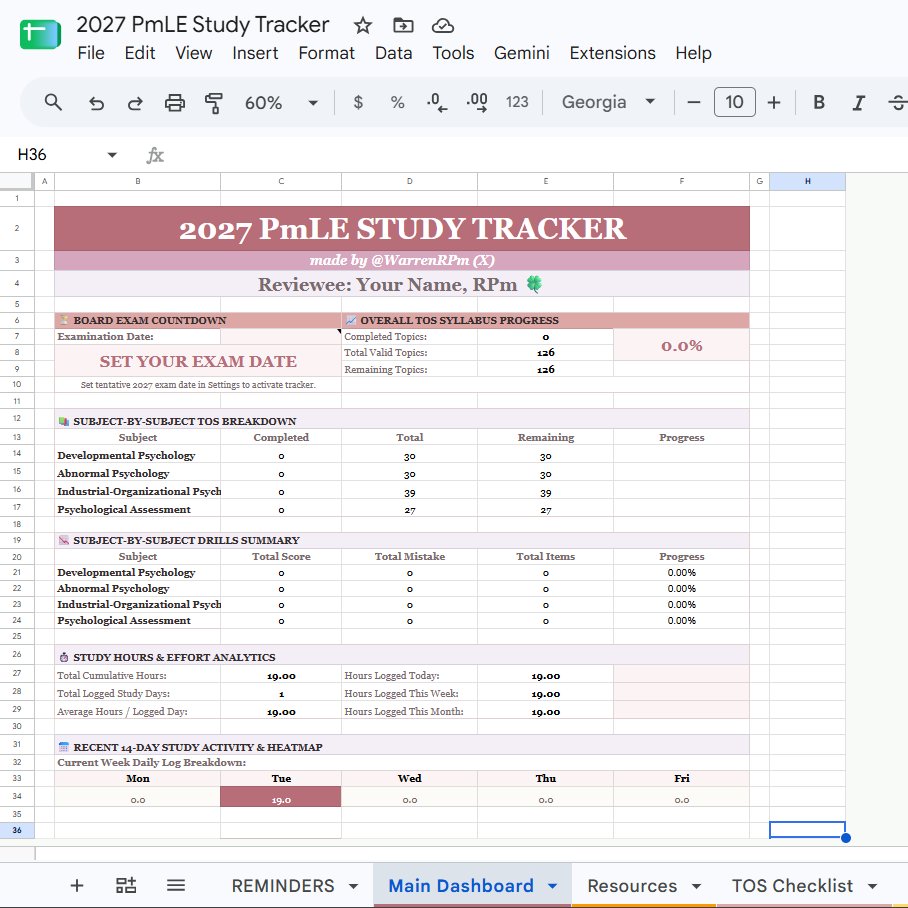Select the 0.0% overall progress cell

682,345
